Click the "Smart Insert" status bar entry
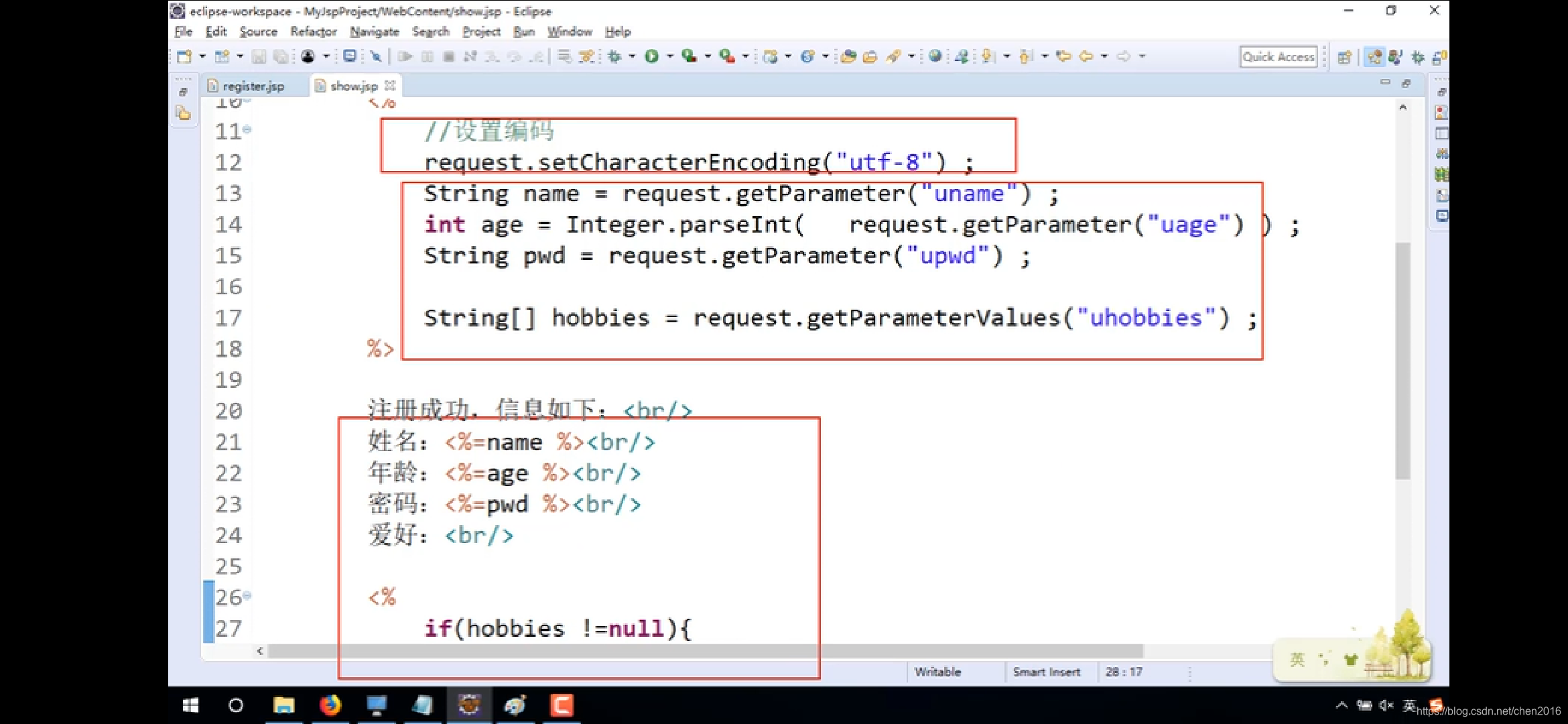 point(1047,672)
